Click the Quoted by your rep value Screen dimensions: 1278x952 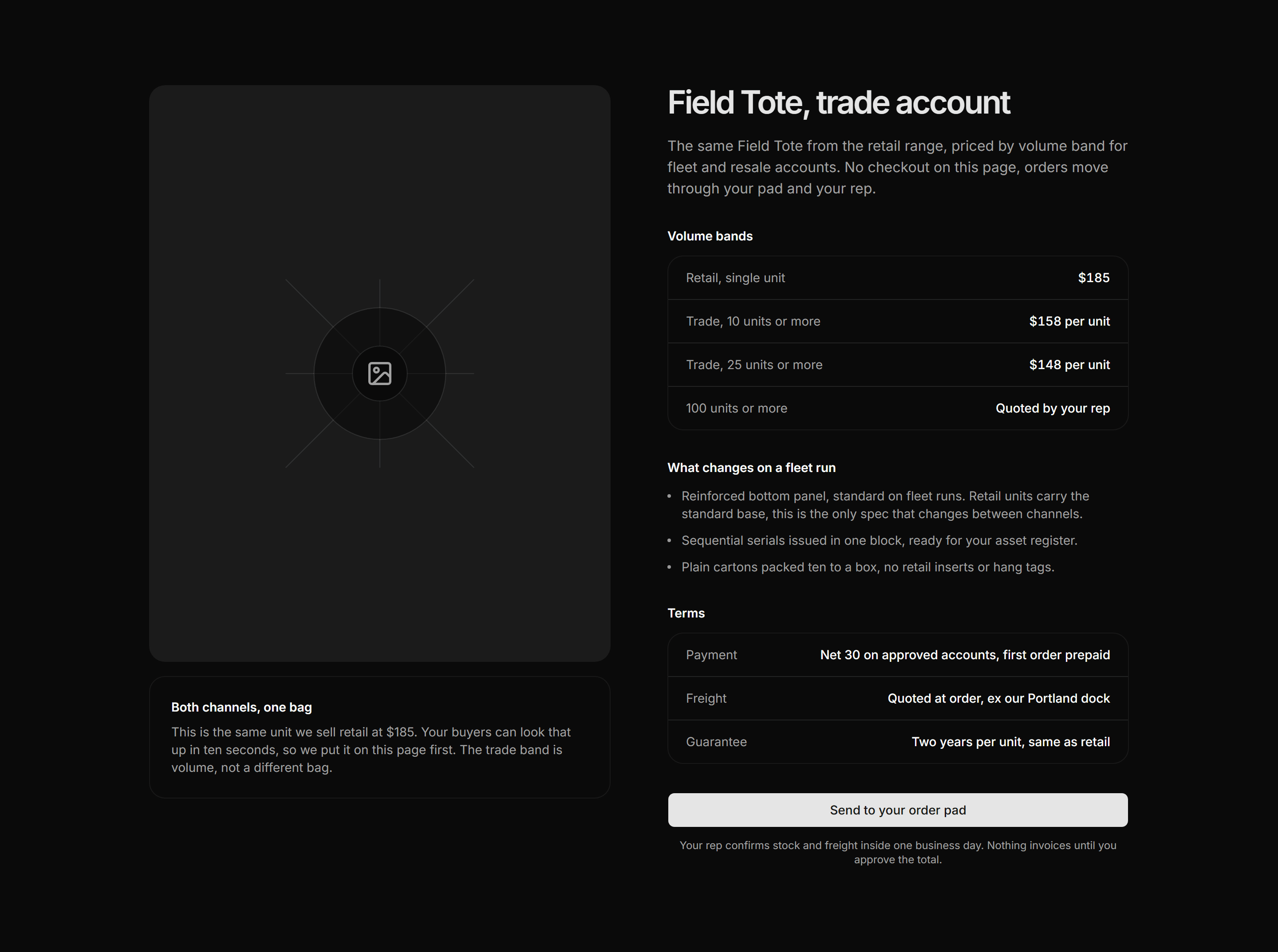pos(1053,408)
